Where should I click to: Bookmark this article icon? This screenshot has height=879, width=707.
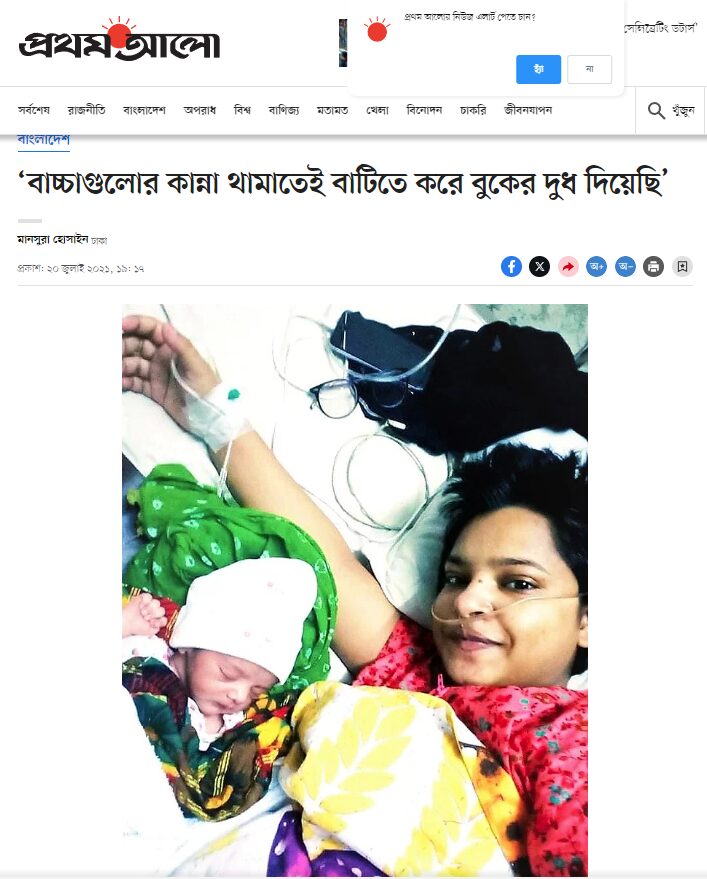[682, 266]
